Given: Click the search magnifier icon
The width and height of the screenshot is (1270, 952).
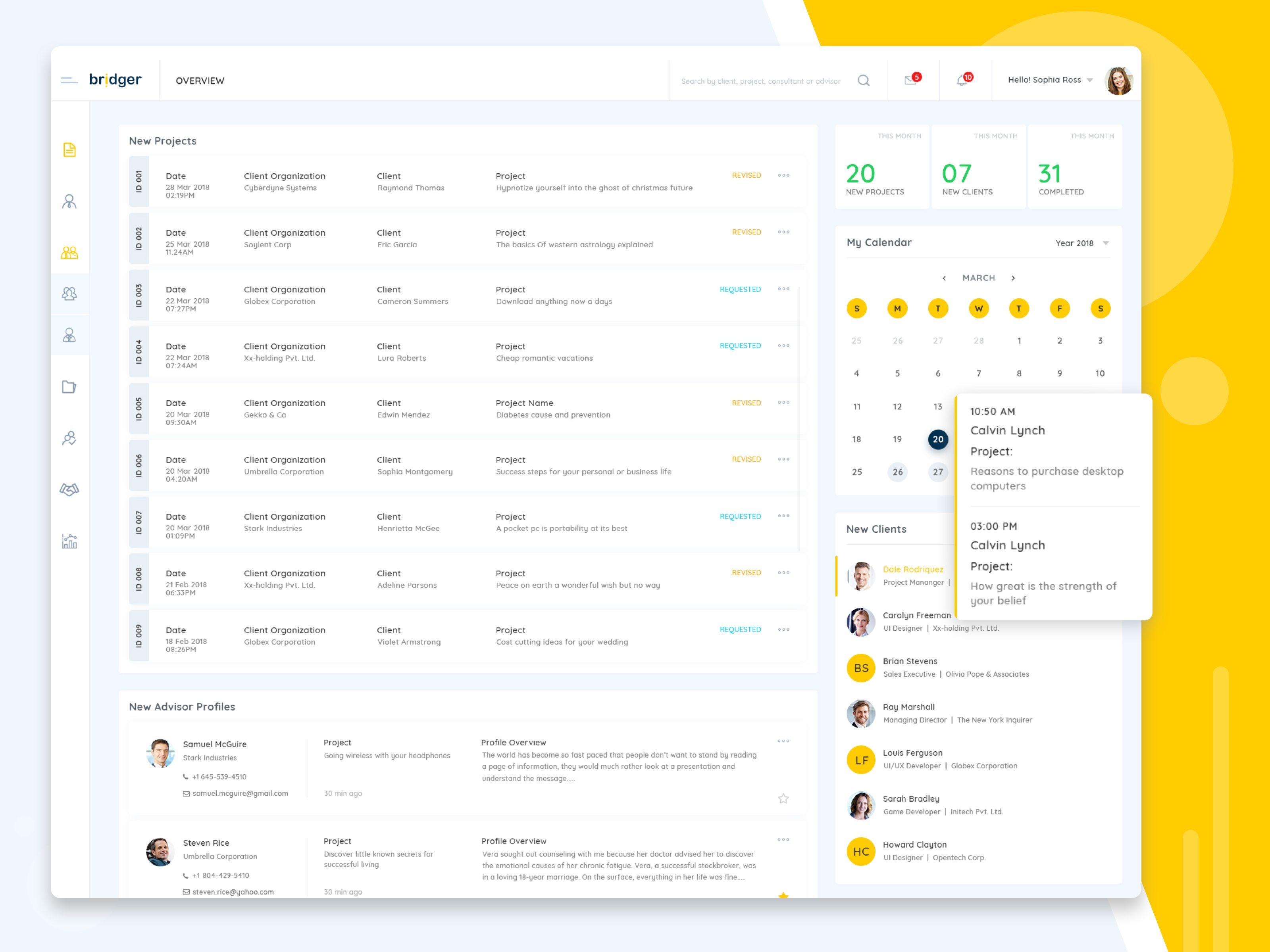Looking at the screenshot, I should pos(864,81).
